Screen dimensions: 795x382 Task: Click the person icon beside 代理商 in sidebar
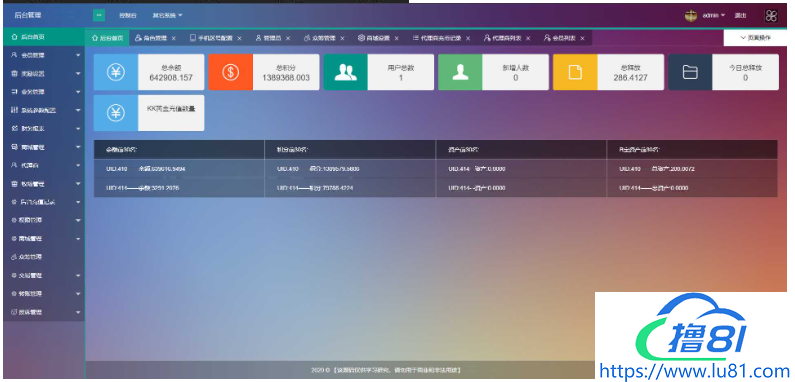point(14,165)
